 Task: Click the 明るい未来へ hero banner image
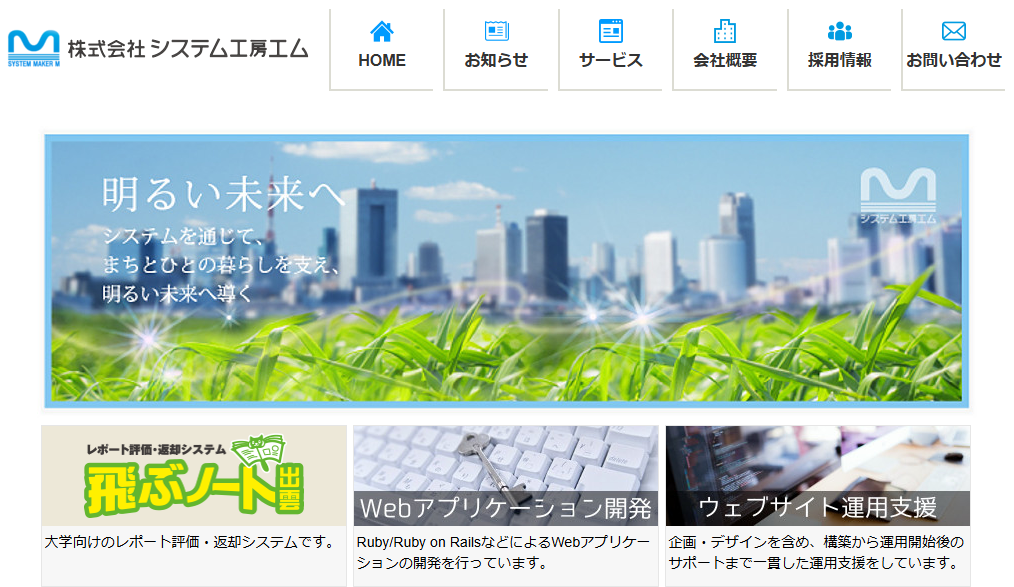(x=506, y=272)
